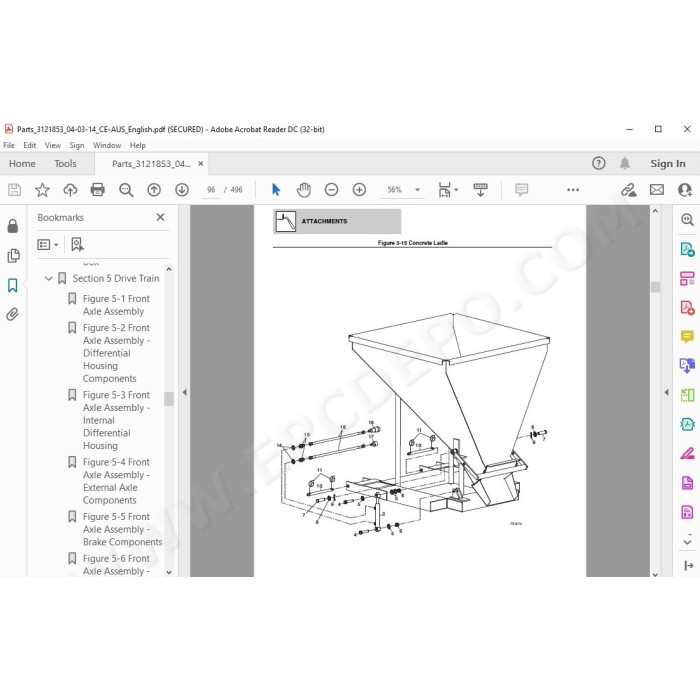
Task: Switch to the Tools tab
Action: 66,163
